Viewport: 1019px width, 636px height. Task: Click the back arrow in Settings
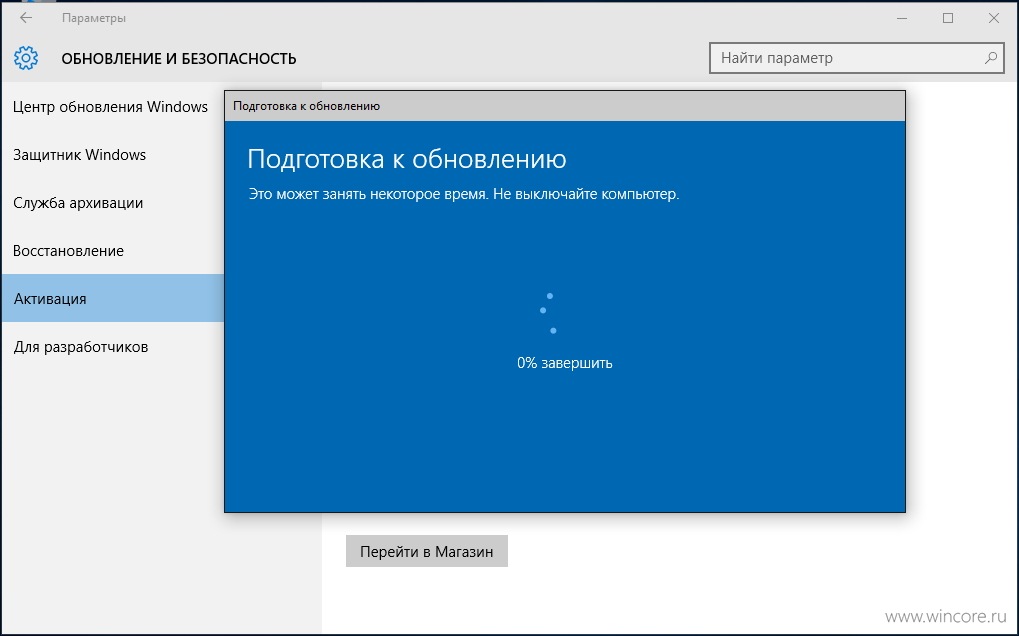click(26, 18)
